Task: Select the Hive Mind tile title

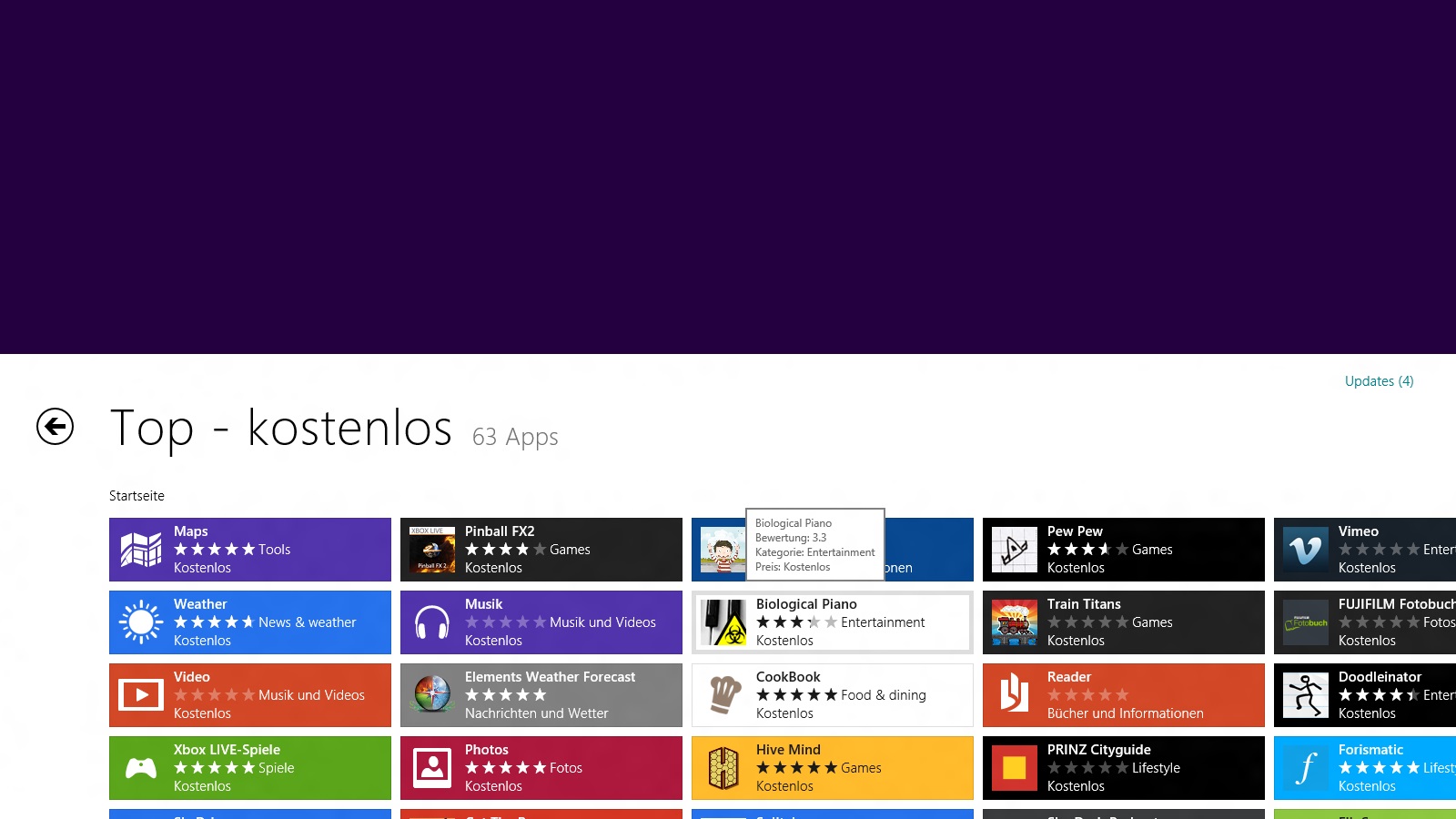Action: pos(788,750)
